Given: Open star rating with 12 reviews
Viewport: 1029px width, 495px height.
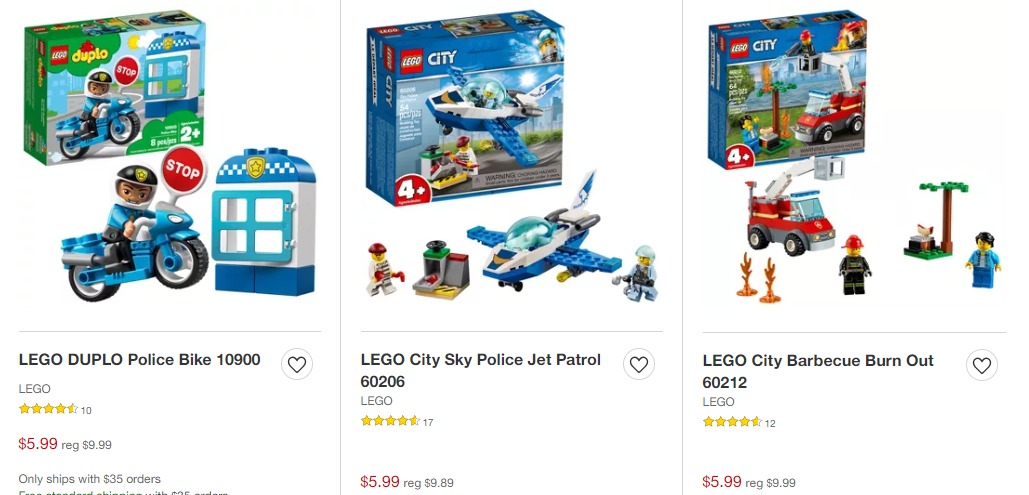Looking at the screenshot, I should [738, 422].
